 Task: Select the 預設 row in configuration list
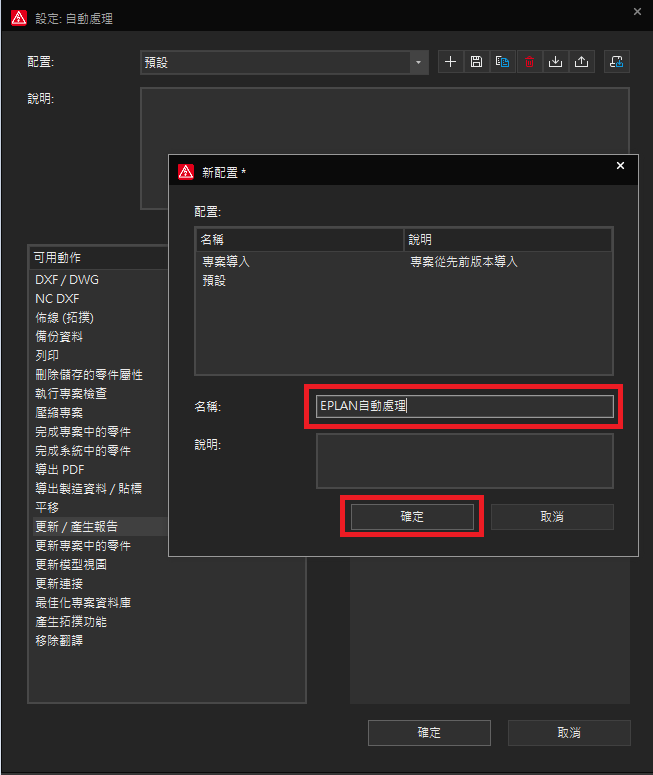coord(404,281)
